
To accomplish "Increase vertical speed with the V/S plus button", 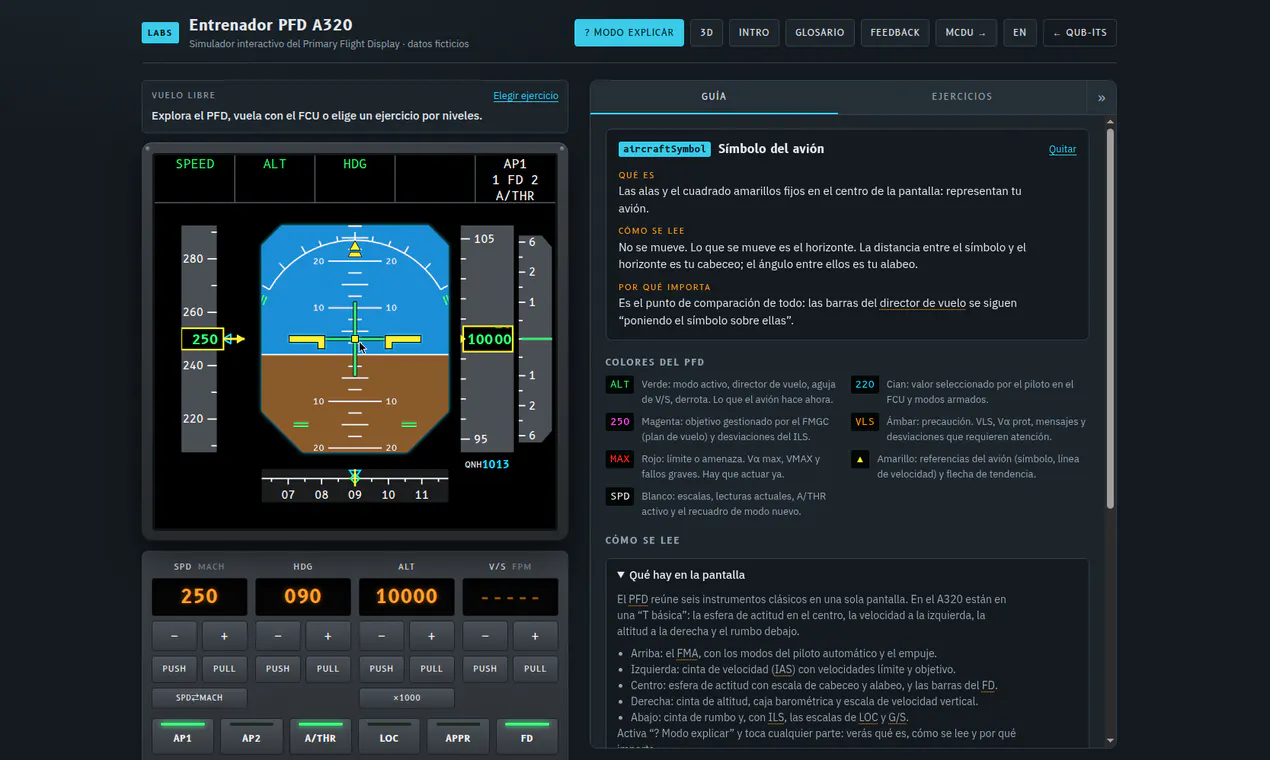I will (x=535, y=636).
